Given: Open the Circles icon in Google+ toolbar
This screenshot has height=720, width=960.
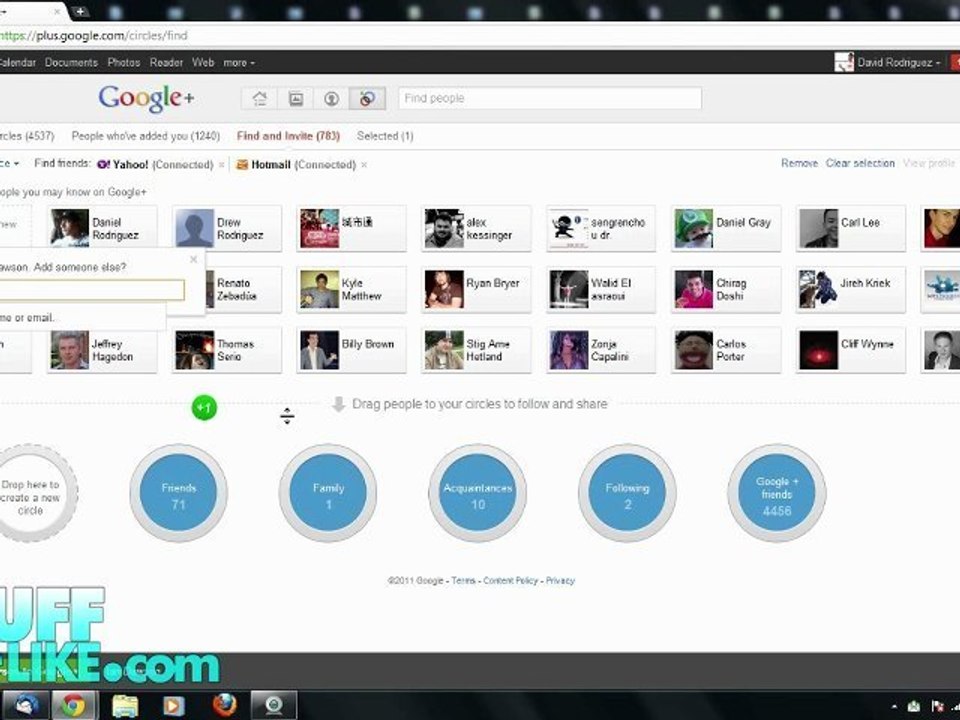Looking at the screenshot, I should click(367, 99).
